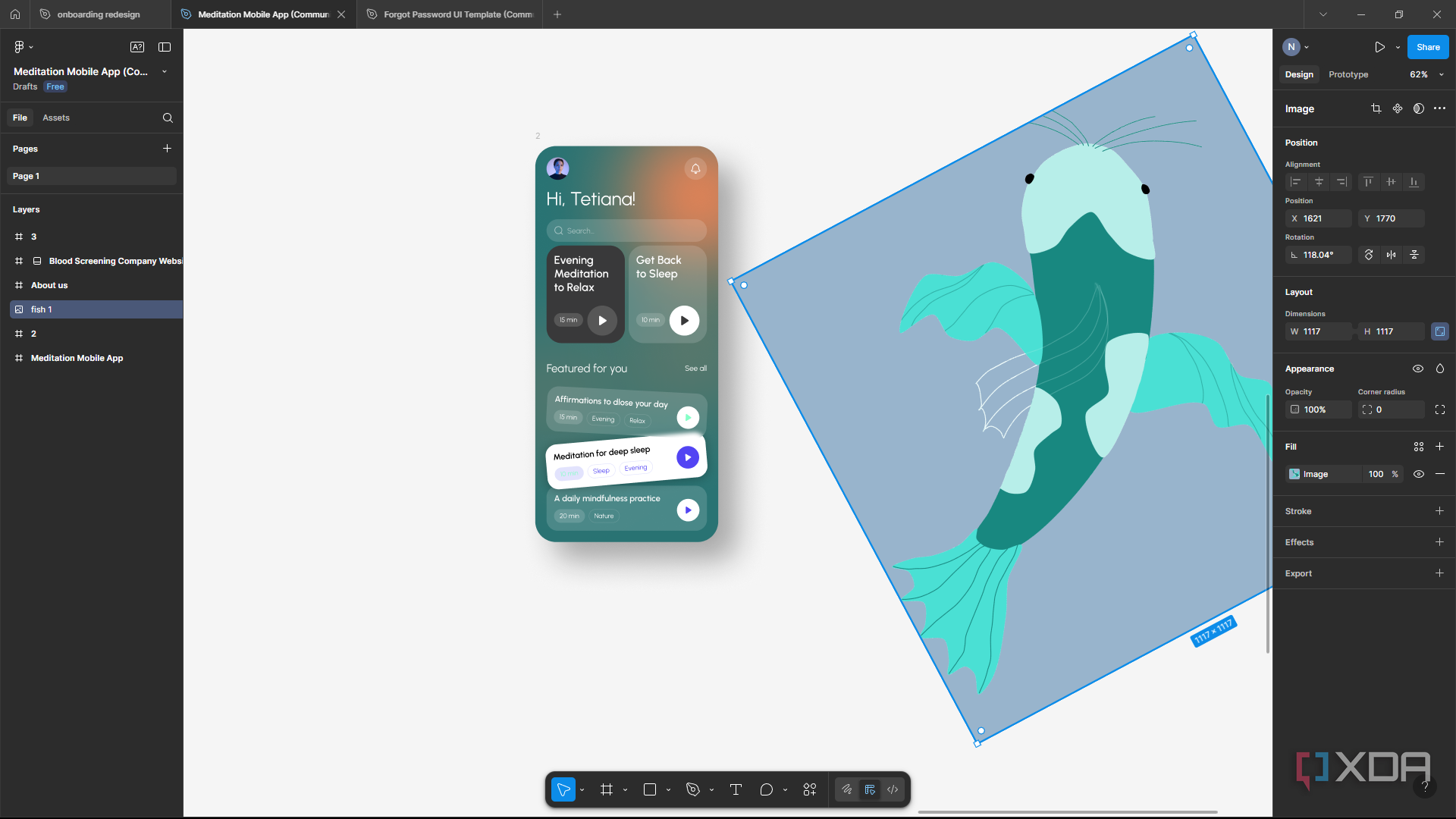
Task: Open present options dropdown arrow
Action: [1398, 47]
